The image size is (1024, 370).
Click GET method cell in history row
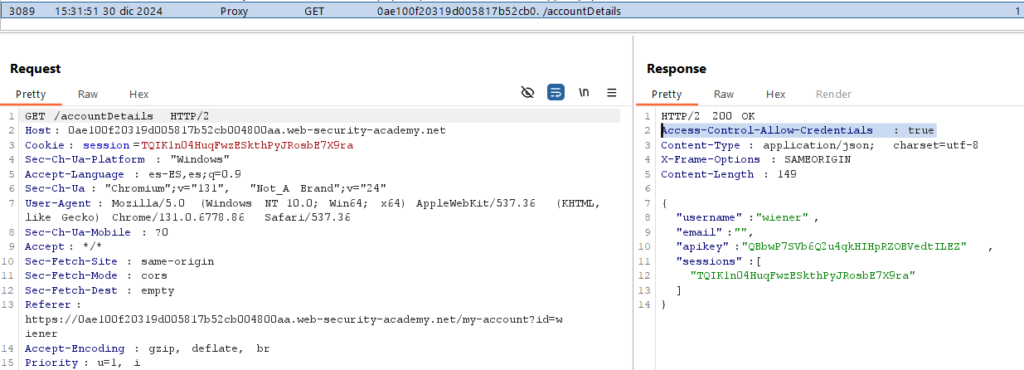click(x=313, y=11)
